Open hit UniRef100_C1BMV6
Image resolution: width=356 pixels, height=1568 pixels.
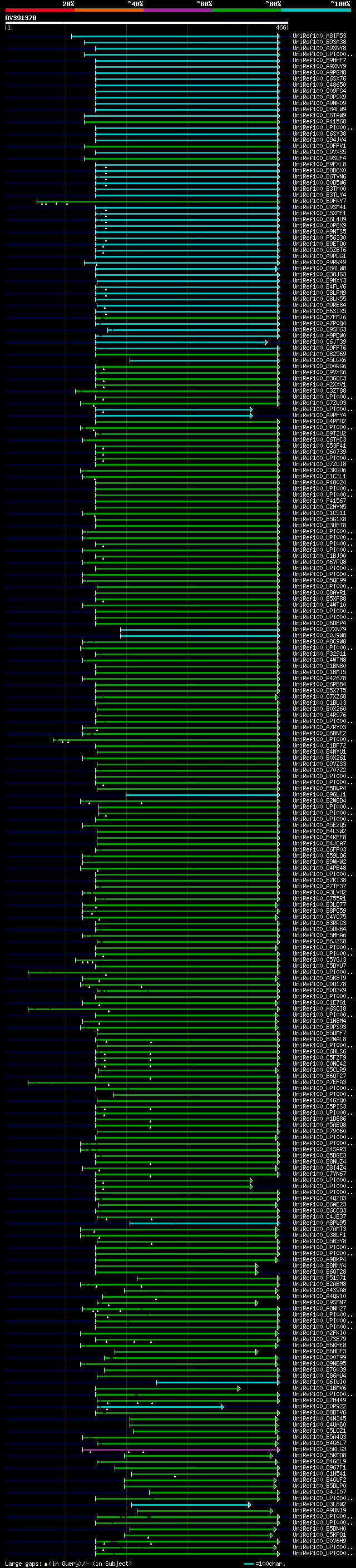pos(319,1388)
